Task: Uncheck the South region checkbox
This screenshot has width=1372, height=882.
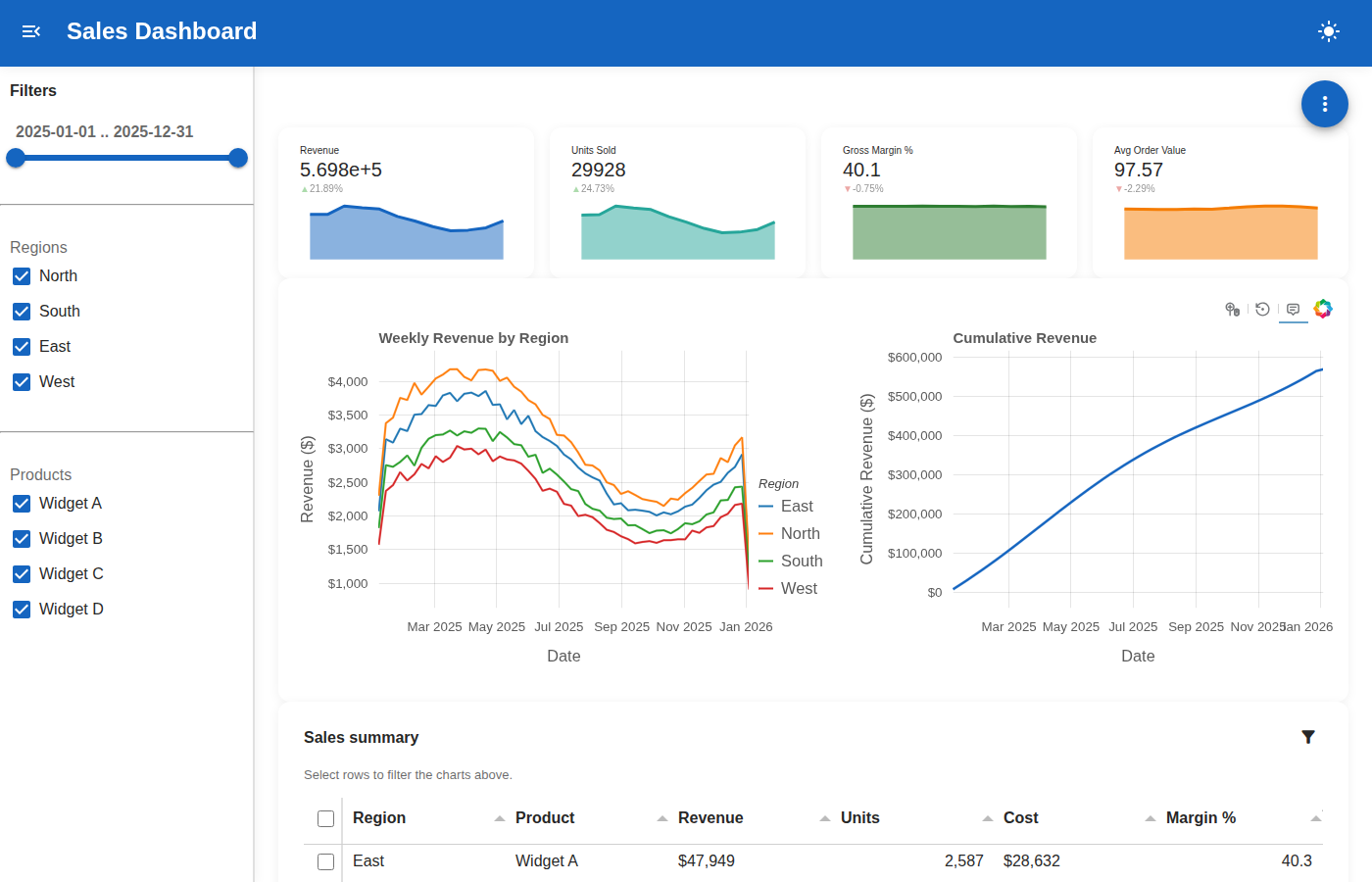Action: click(22, 312)
